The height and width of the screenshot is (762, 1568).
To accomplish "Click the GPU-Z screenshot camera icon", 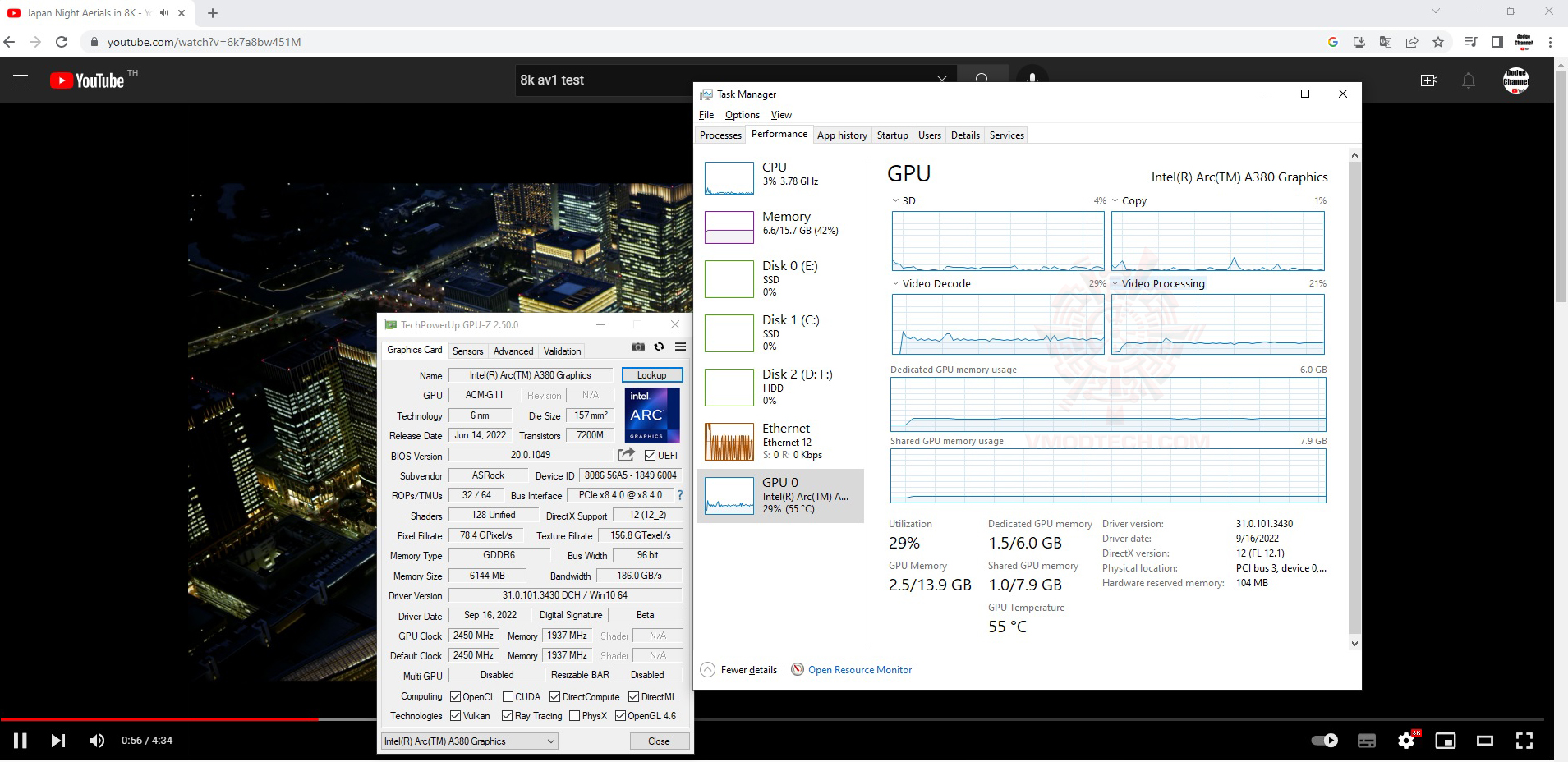I will click(x=638, y=347).
